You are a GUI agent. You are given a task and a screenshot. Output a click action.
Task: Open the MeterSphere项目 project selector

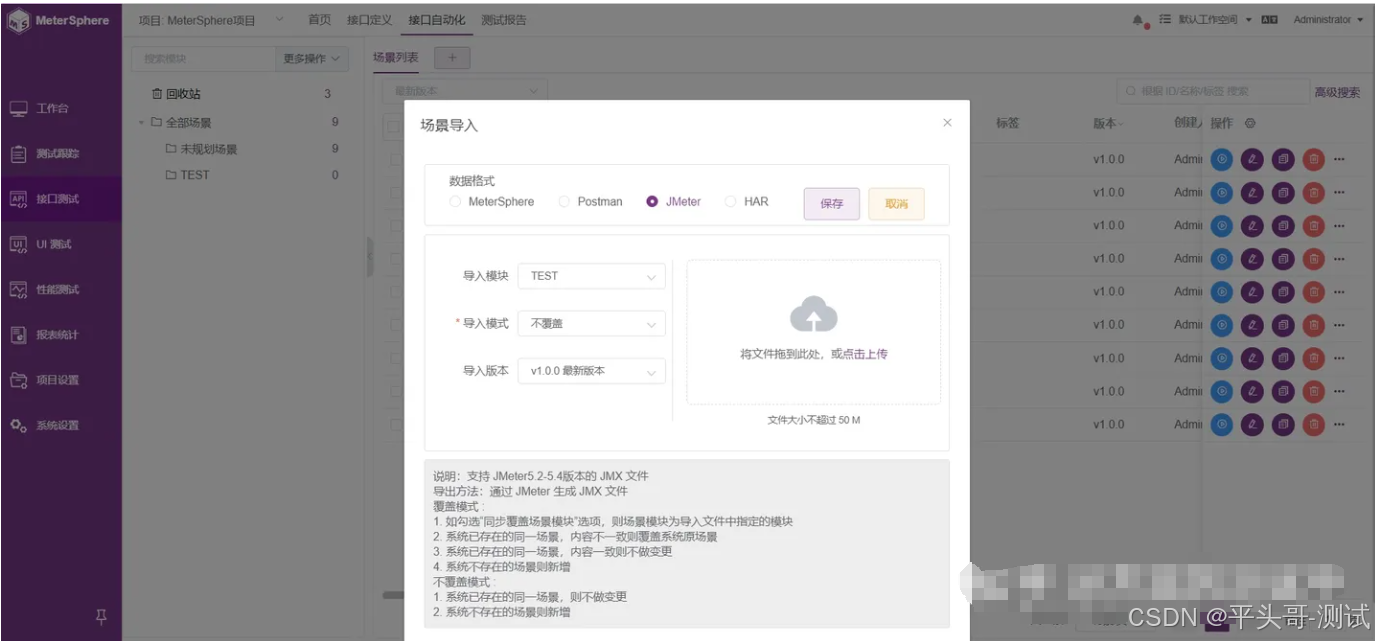(211, 20)
